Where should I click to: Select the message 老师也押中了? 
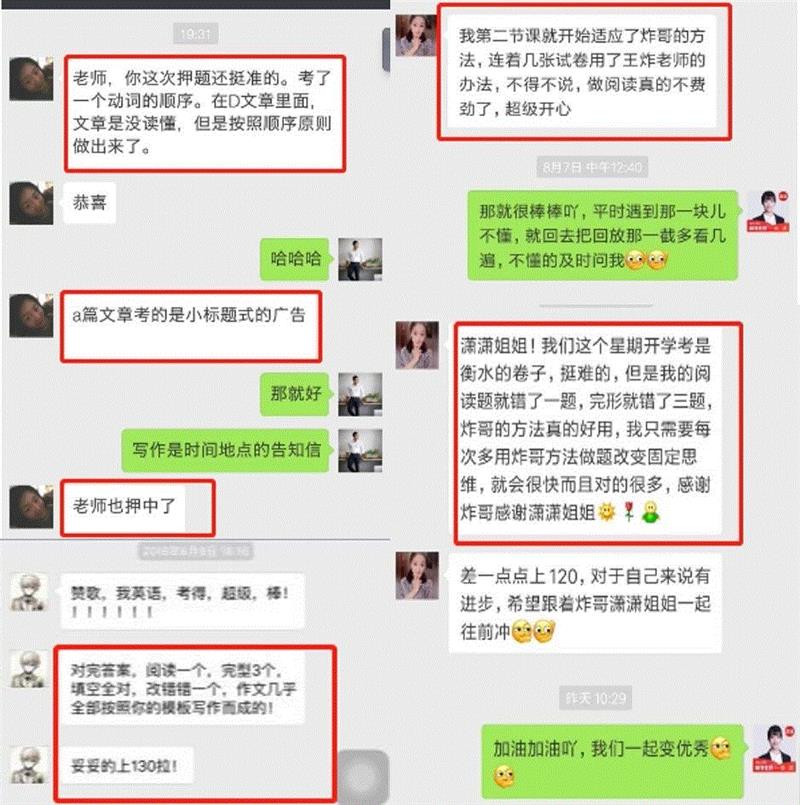123,507
